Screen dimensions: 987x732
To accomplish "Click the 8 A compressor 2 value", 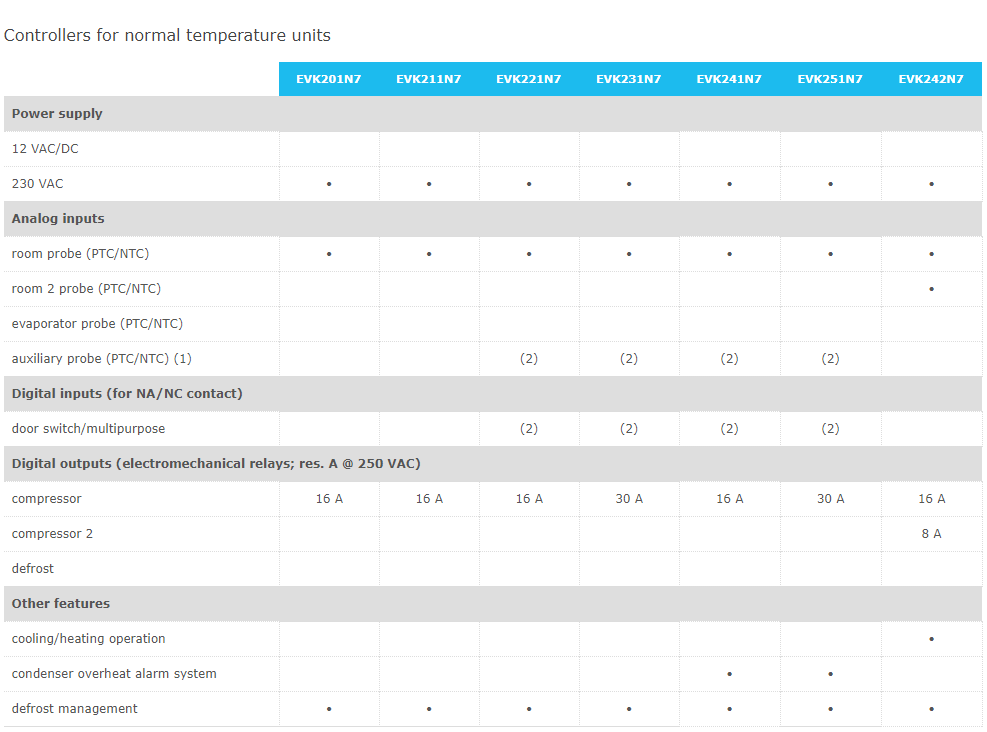I will point(932,534).
